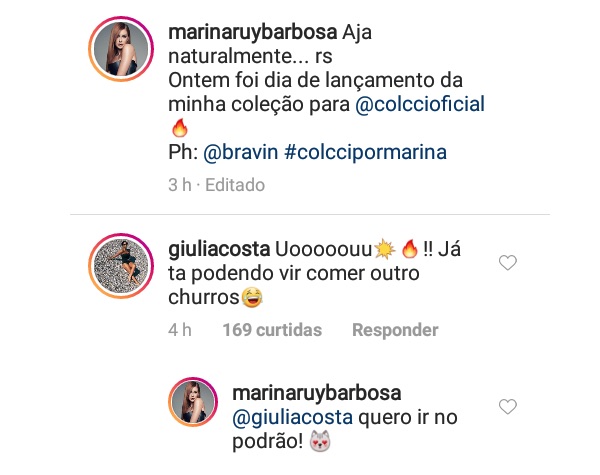Like giuliacosta's comment with heart icon
600x475 pixels.
pos(508,263)
